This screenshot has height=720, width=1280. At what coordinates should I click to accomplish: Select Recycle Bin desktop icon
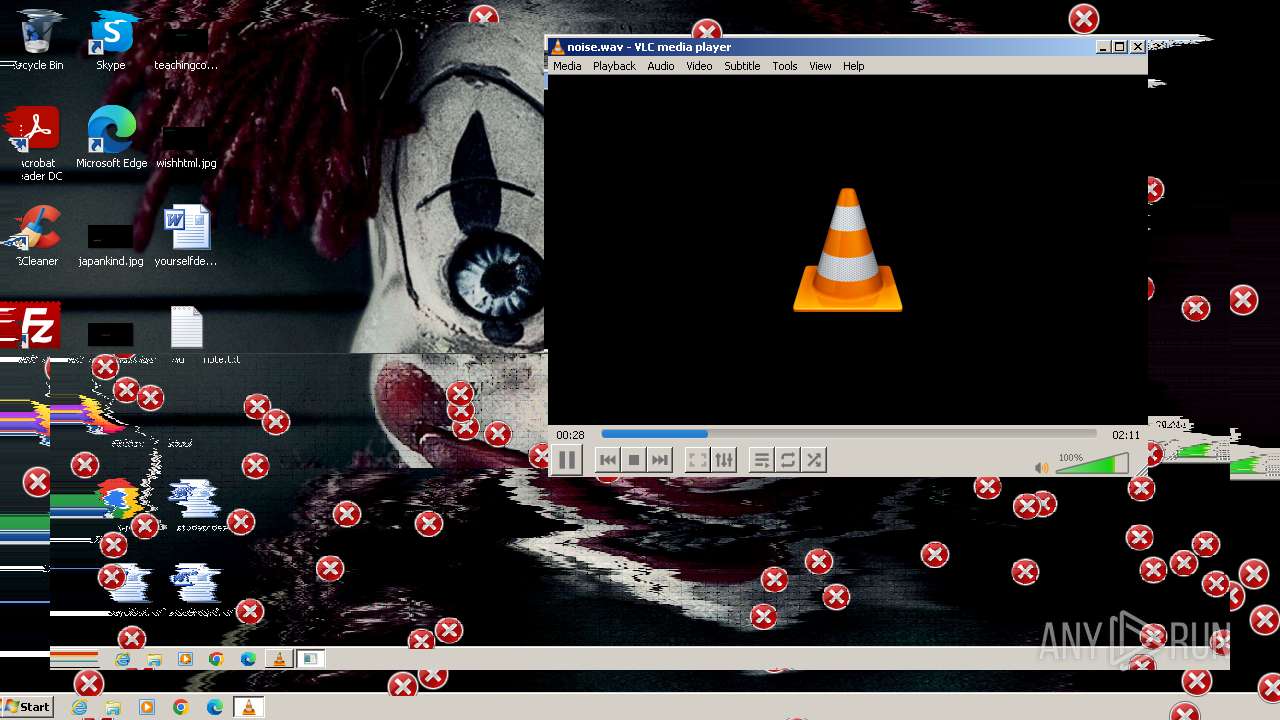pyautogui.click(x=37, y=41)
